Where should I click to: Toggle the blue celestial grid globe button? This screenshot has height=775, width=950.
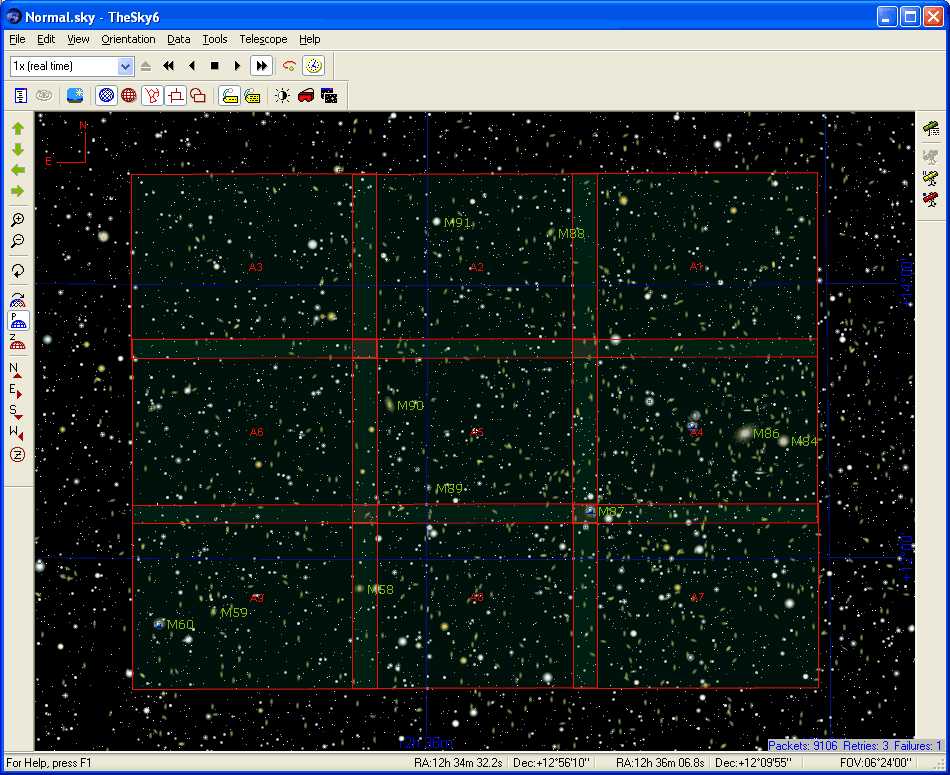click(x=105, y=96)
